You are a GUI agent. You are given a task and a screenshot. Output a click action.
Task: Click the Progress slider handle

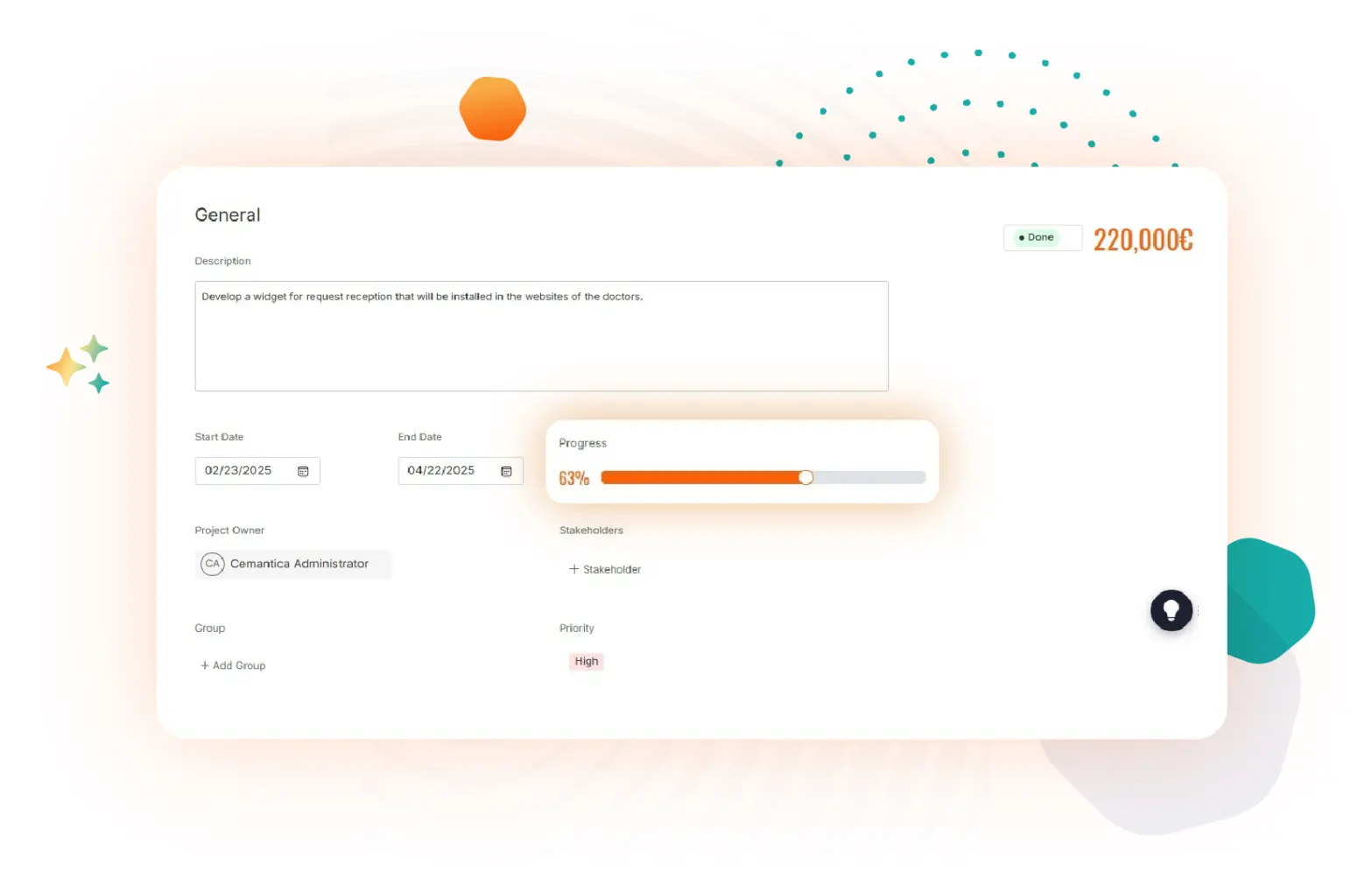point(806,477)
